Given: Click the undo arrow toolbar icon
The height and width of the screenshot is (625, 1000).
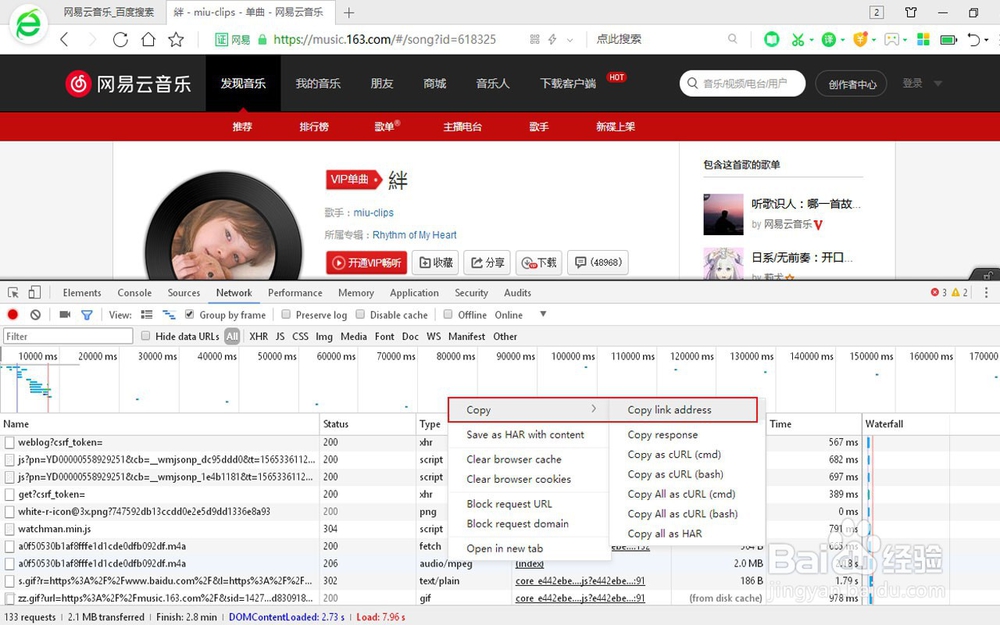Looking at the screenshot, I should pyautogui.click(x=973, y=40).
